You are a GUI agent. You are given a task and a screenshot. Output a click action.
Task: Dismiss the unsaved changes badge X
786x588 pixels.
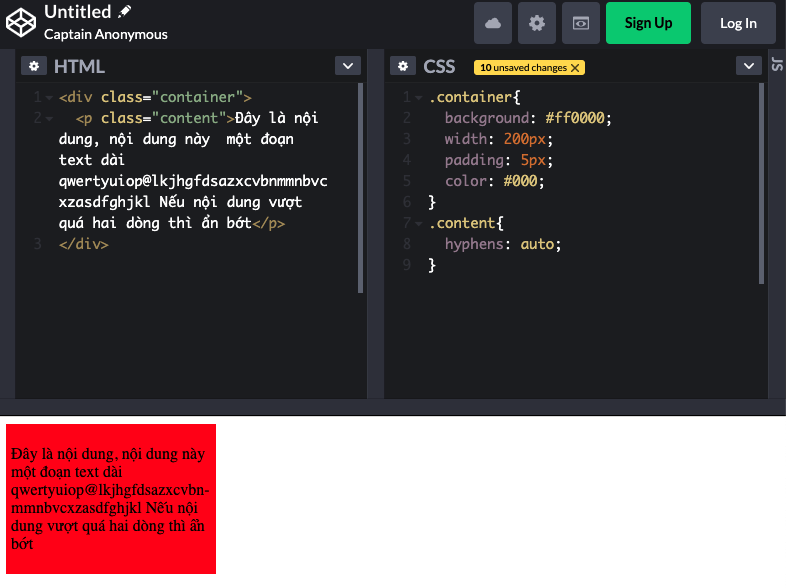point(576,68)
